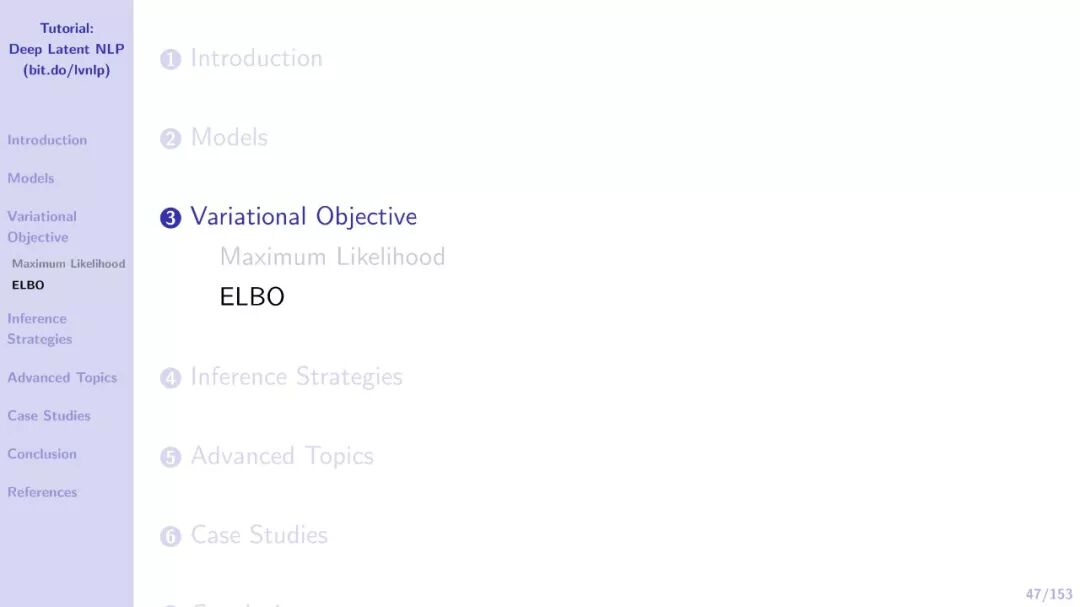
Task: Navigate to Advanced Topics in the sidebar
Action: tap(62, 378)
